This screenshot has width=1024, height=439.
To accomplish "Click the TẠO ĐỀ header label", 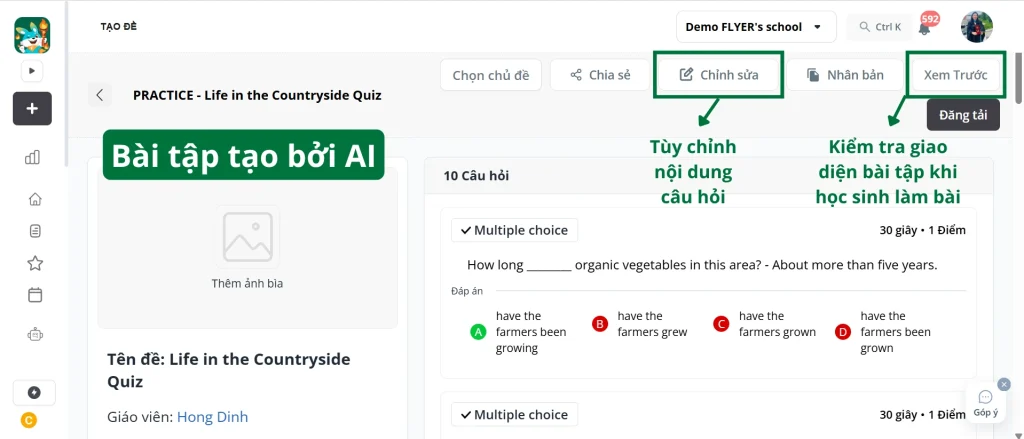I will (119, 27).
